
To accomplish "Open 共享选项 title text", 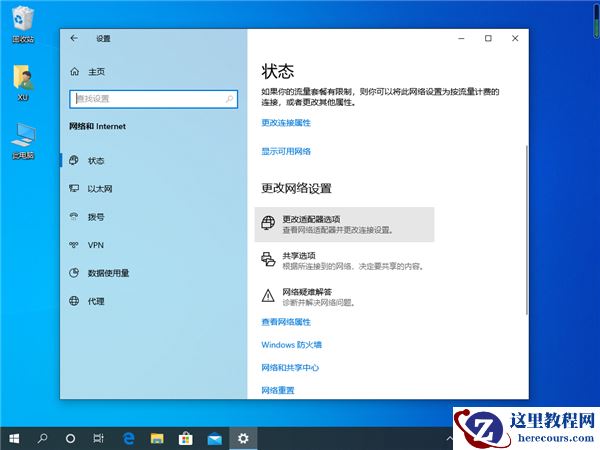I will [x=299, y=256].
